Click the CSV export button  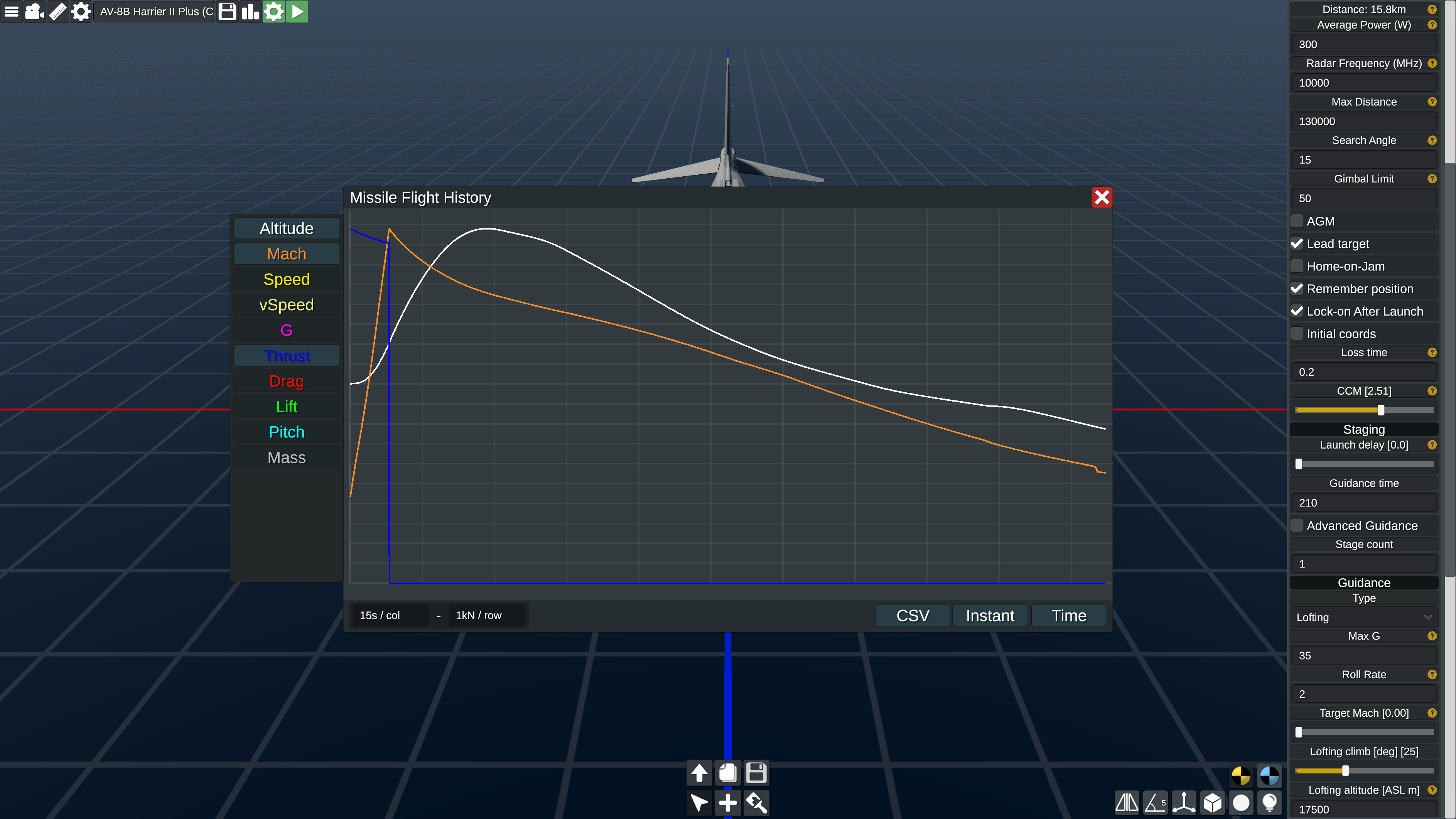point(912,616)
